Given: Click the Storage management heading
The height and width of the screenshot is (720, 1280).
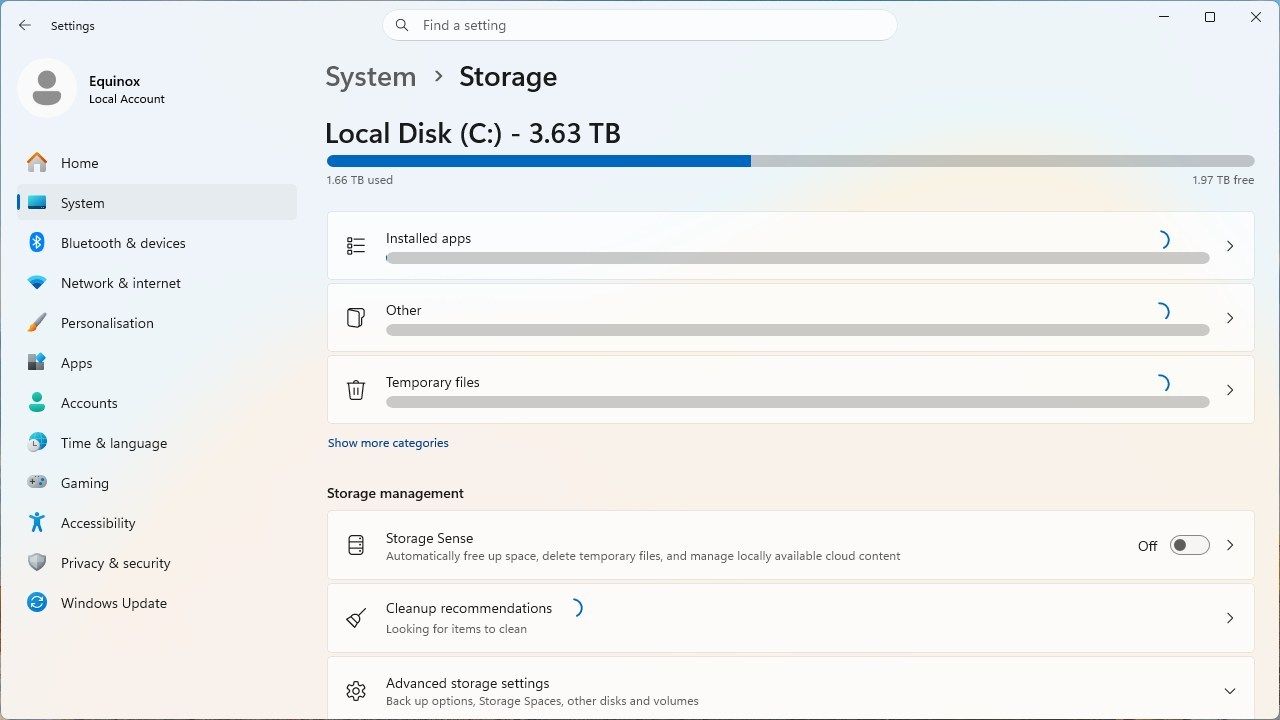Looking at the screenshot, I should point(395,493).
